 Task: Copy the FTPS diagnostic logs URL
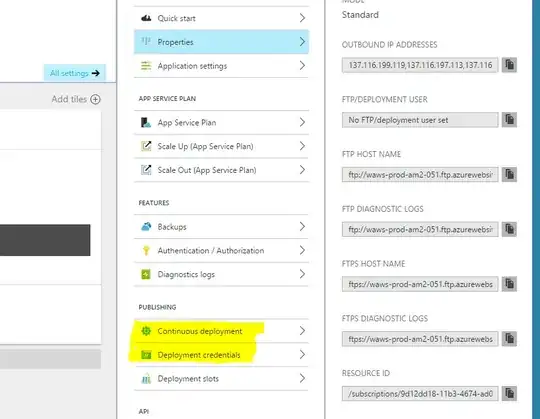pos(509,338)
